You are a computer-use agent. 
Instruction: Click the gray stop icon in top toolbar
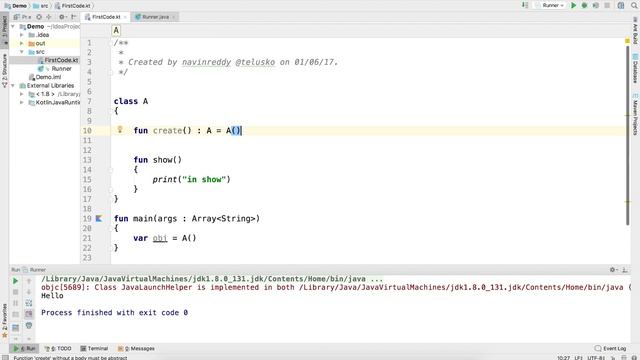[x=607, y=5]
